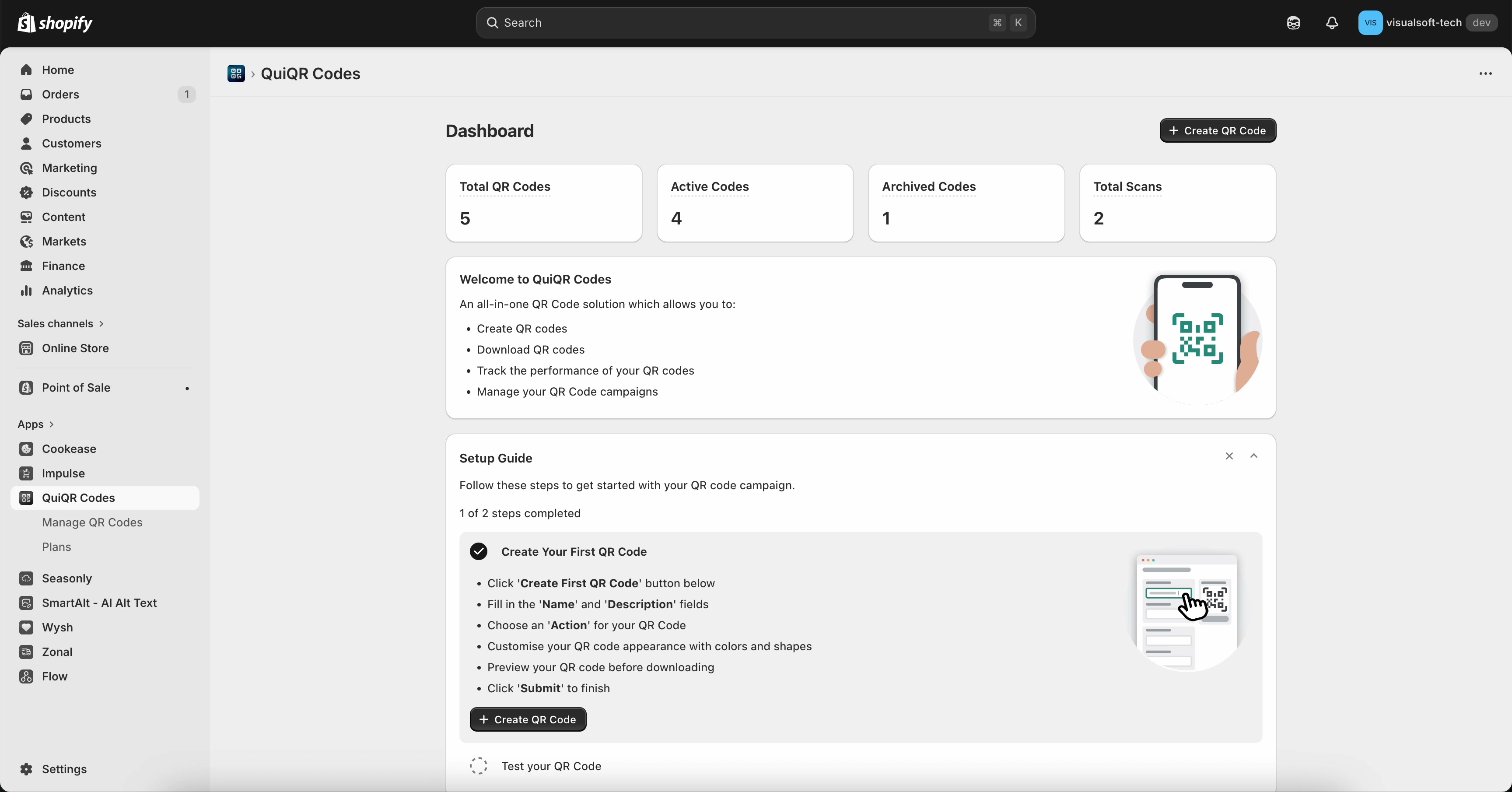Viewport: 1512px width, 792px height.
Task: Open the notifications bell
Action: pyautogui.click(x=1332, y=23)
